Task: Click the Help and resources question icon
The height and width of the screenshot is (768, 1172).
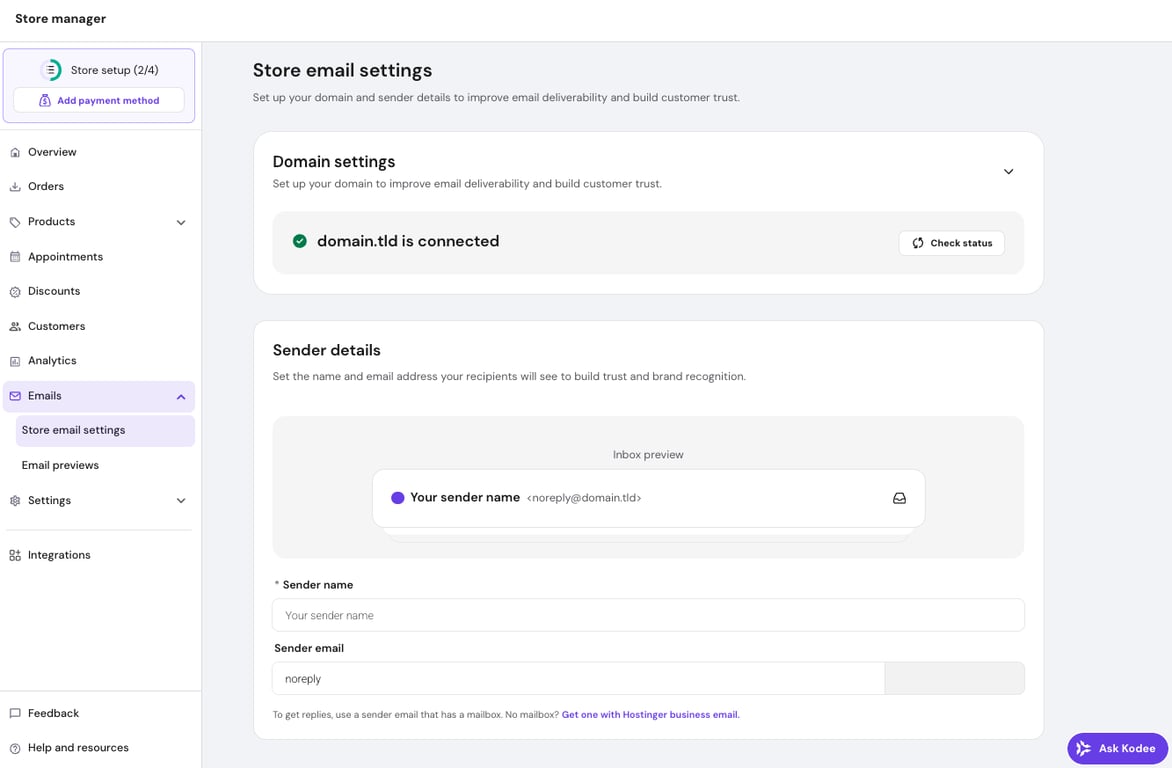Action: [x=15, y=749]
